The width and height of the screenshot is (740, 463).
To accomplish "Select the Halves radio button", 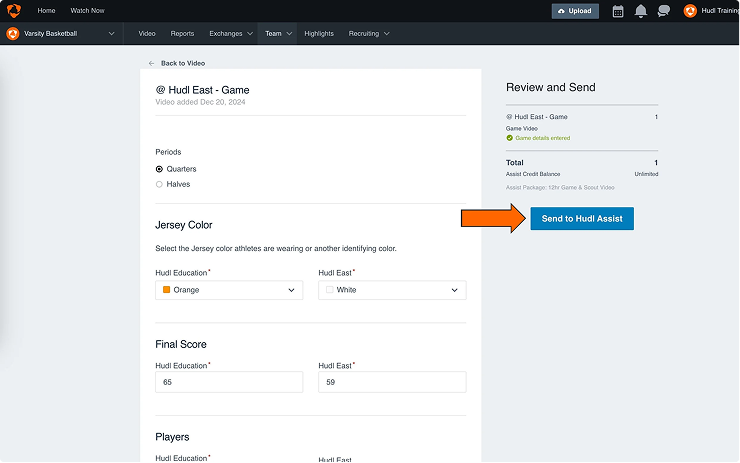I will point(159,184).
